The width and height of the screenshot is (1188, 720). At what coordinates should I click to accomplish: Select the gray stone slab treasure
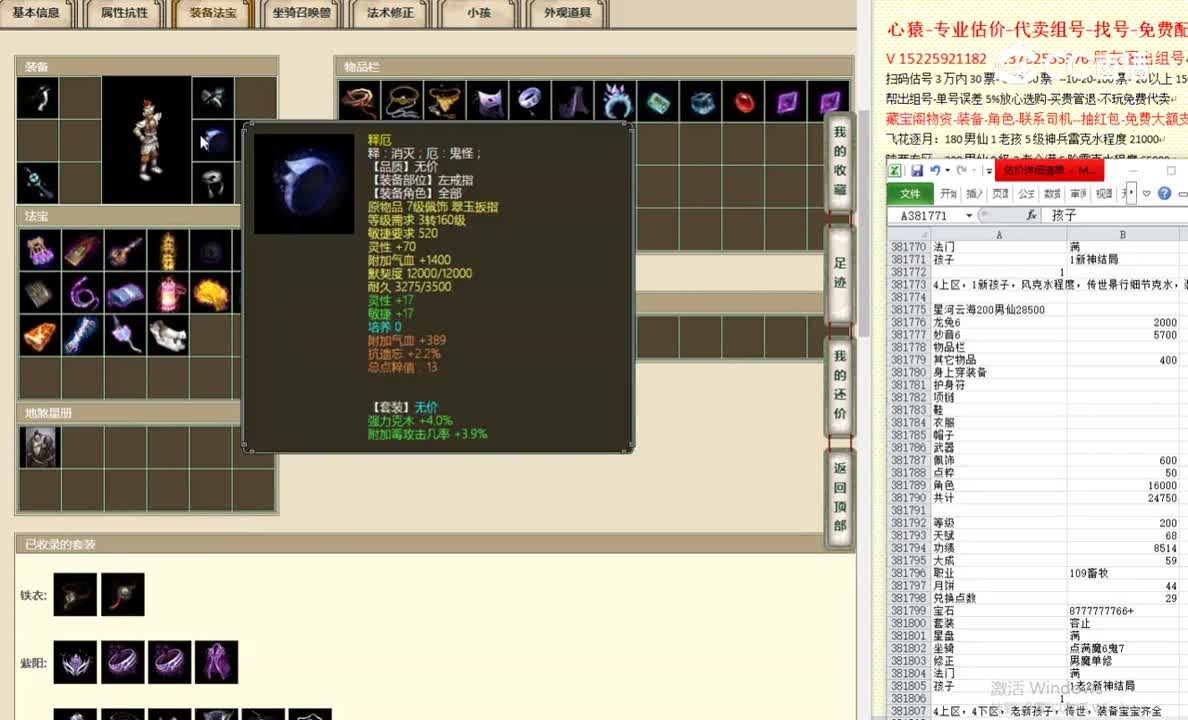(x=39, y=293)
